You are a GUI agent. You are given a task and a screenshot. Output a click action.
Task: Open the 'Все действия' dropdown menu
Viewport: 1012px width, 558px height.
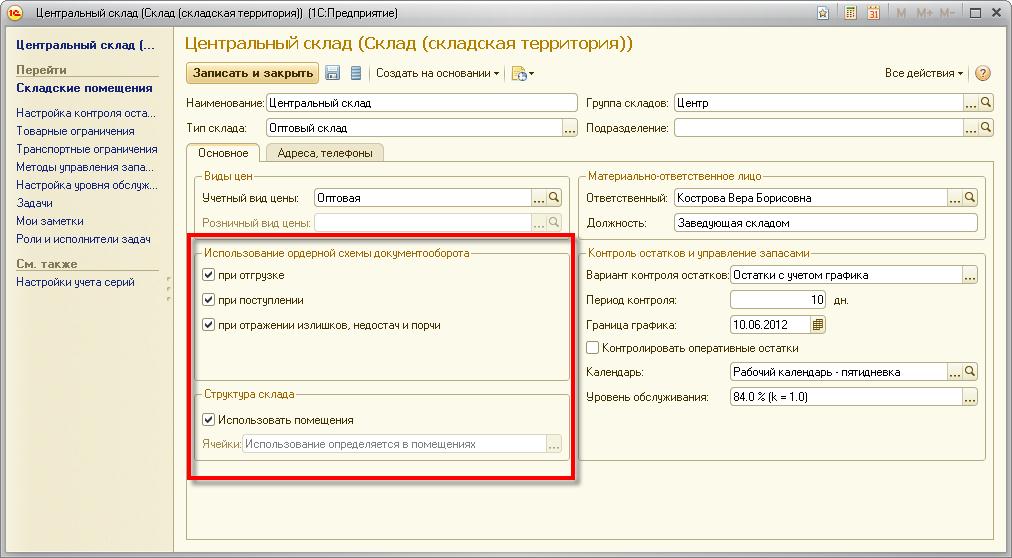tap(923, 73)
